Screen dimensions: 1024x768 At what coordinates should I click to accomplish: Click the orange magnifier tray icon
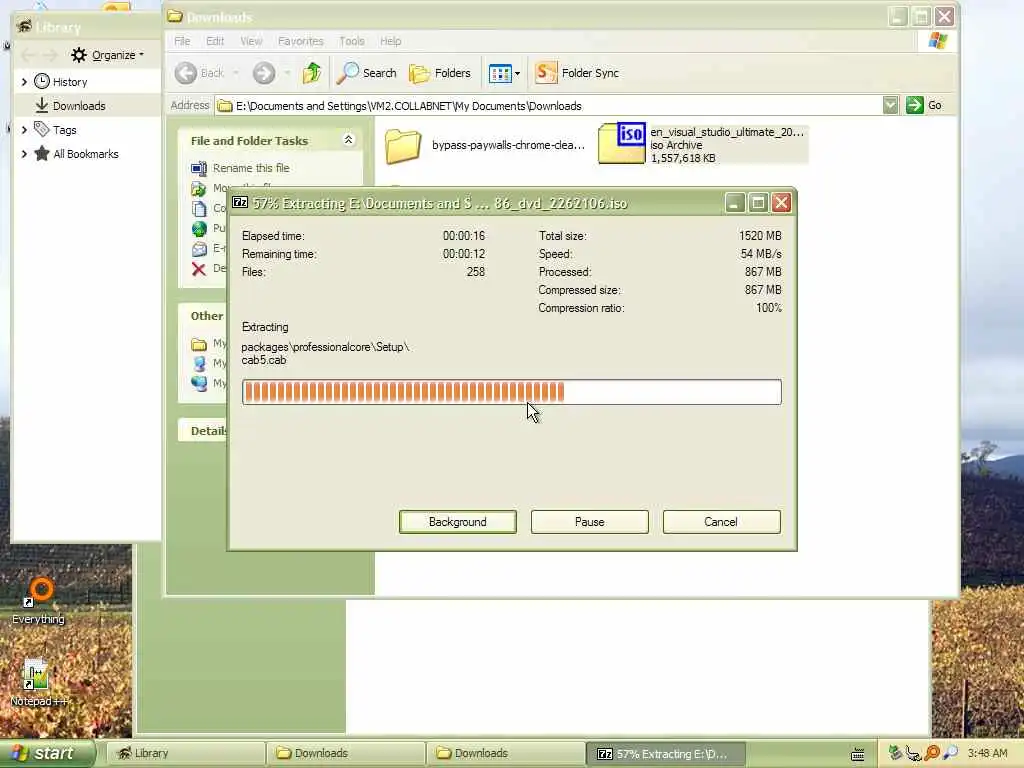[932, 754]
